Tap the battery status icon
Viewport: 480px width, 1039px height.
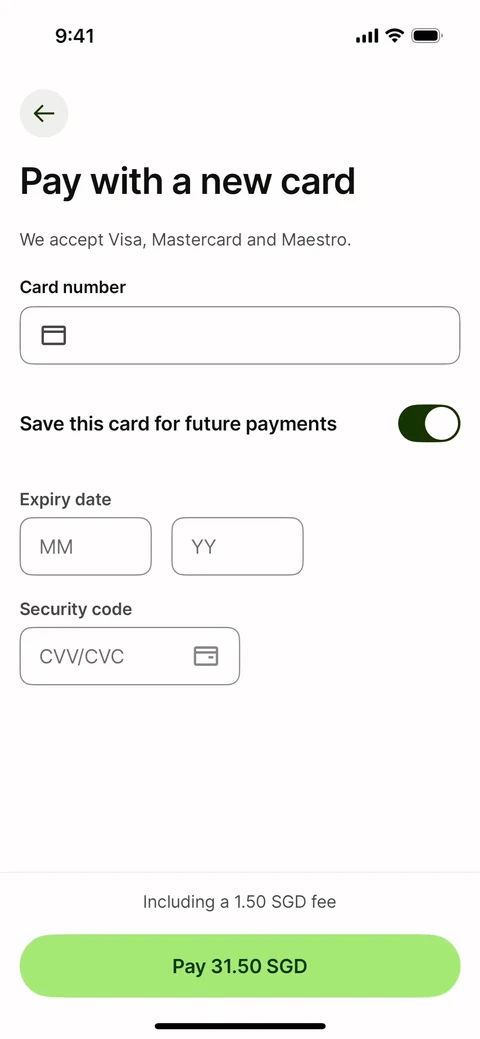point(427,36)
